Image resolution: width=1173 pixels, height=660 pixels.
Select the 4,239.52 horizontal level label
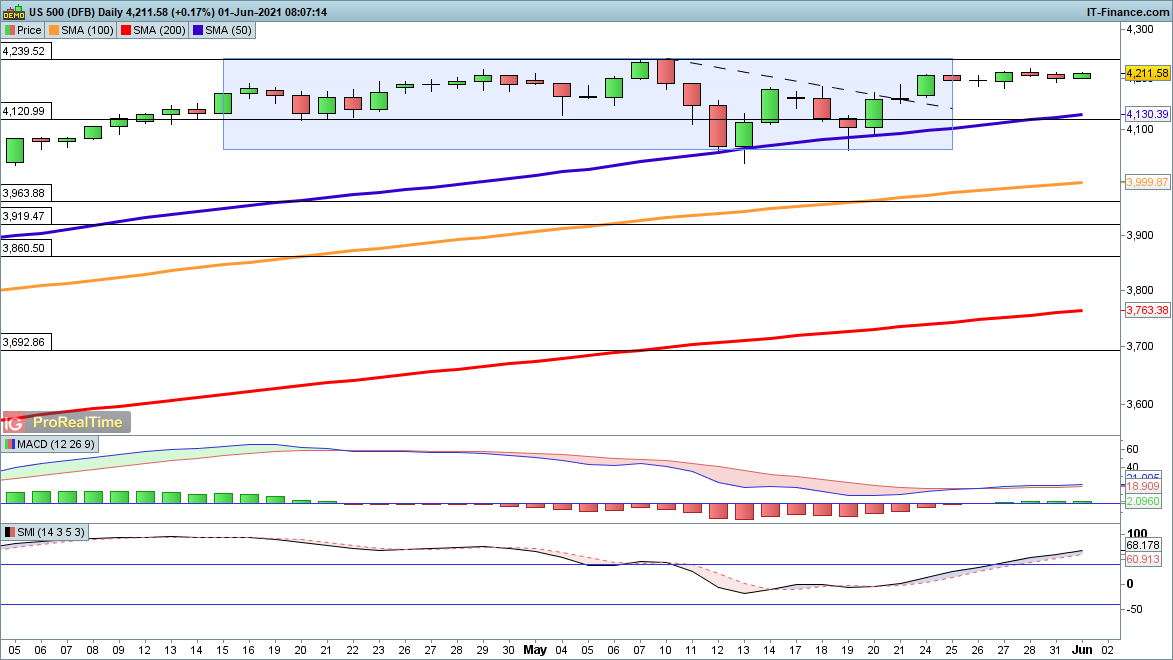(24, 51)
